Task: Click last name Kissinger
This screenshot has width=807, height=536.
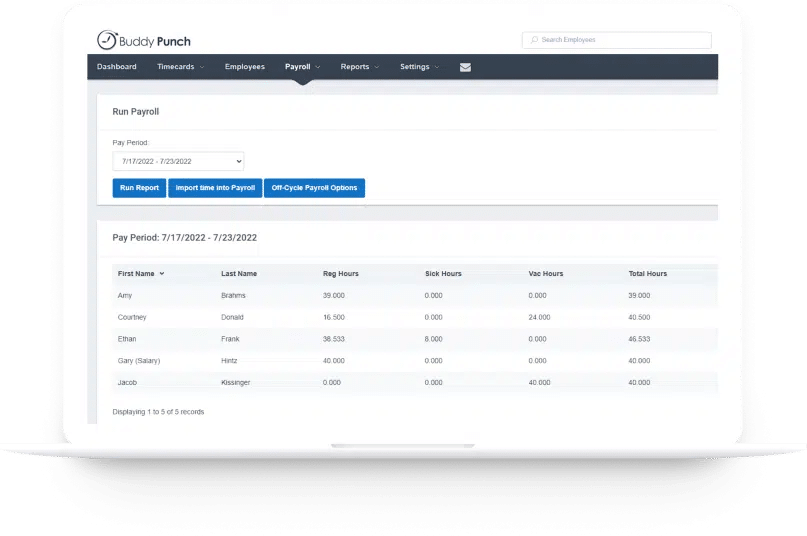Action: coord(235,383)
